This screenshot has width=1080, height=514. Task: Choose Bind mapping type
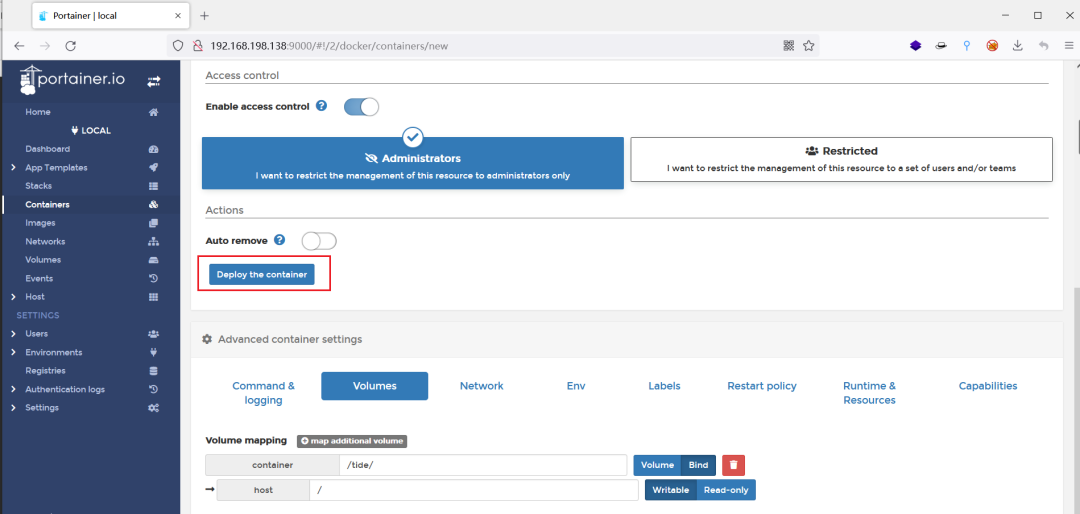point(698,465)
